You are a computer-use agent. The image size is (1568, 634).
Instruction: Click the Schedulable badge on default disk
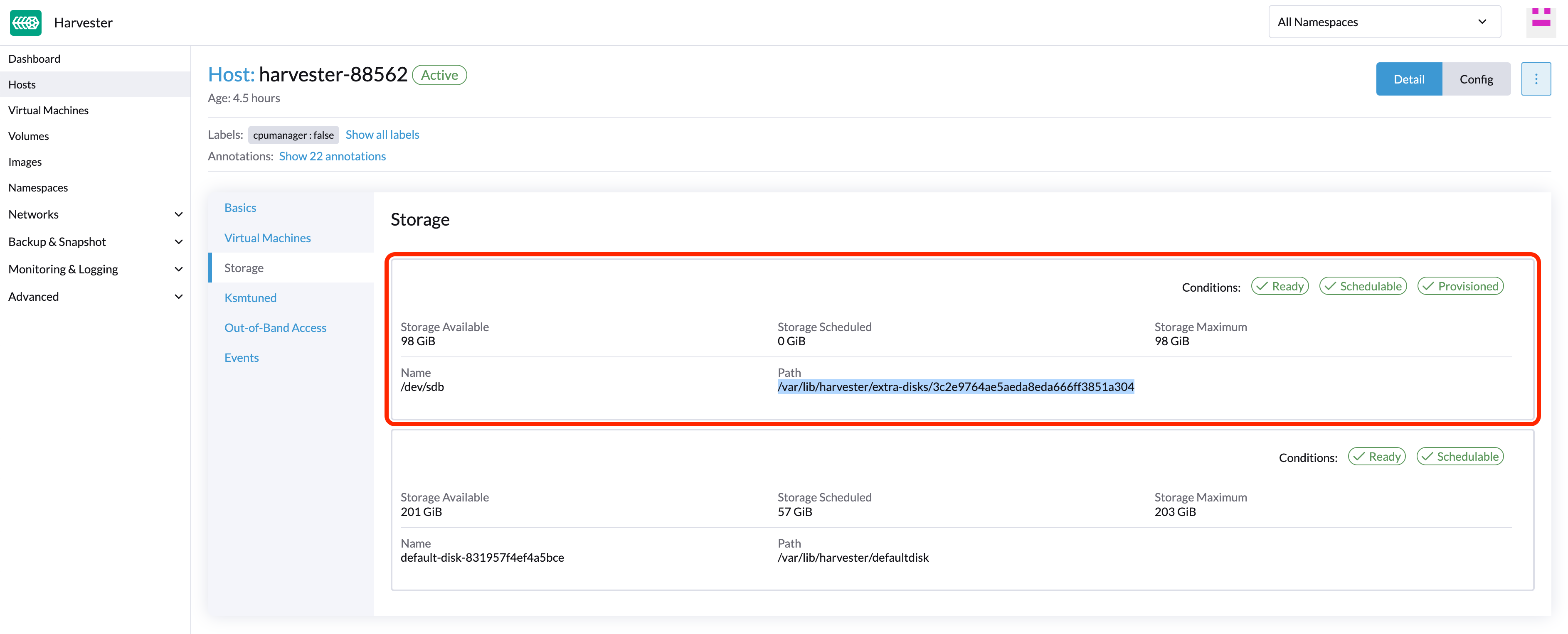1460,457
